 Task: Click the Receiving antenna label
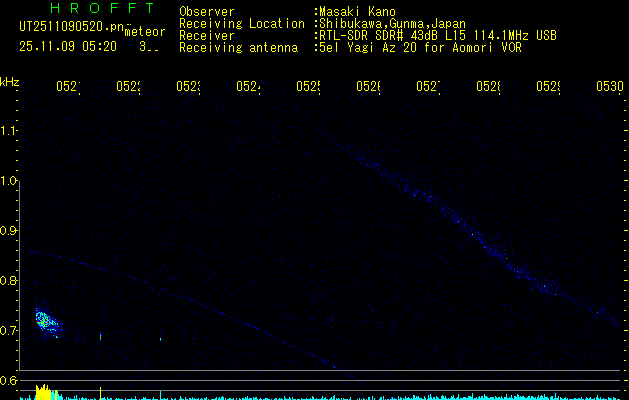tap(238, 48)
